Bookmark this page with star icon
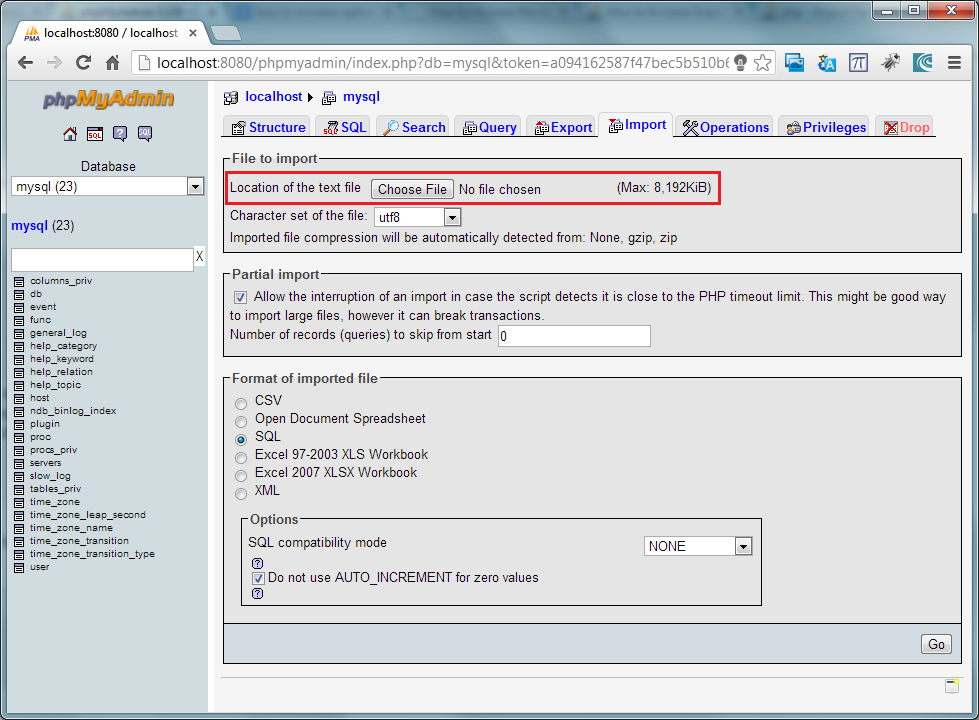The image size is (979, 720). tap(762, 62)
